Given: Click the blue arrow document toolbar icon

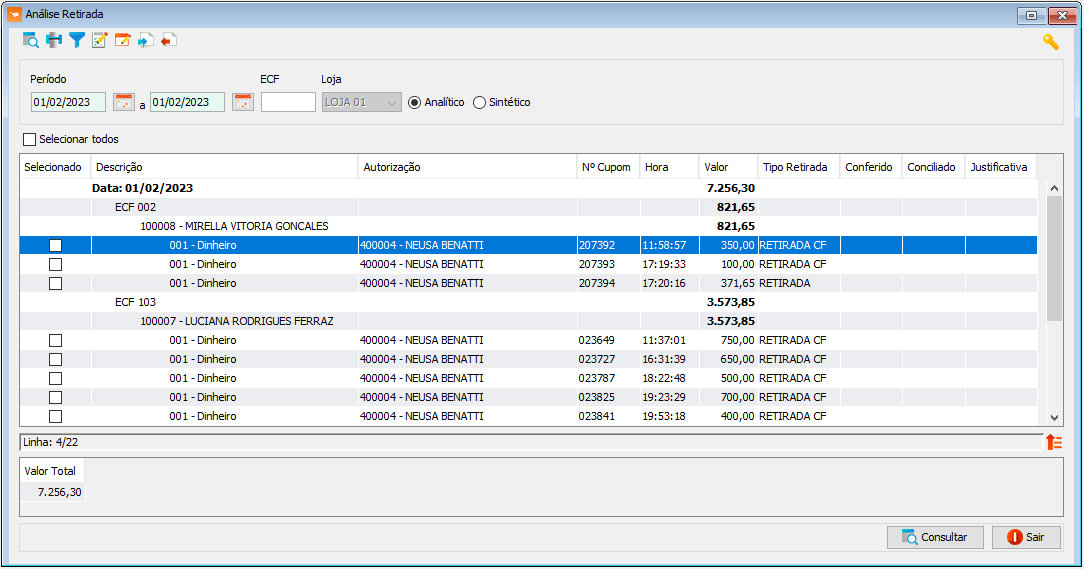Looking at the screenshot, I should pos(146,40).
